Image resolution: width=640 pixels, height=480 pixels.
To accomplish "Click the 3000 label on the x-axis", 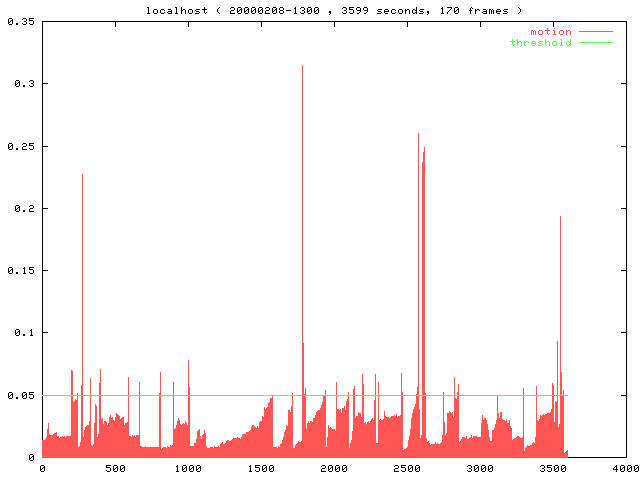I will [x=480, y=468].
